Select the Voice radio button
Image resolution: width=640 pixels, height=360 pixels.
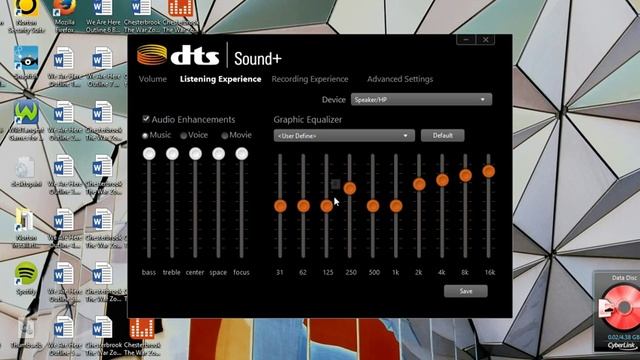(183, 136)
